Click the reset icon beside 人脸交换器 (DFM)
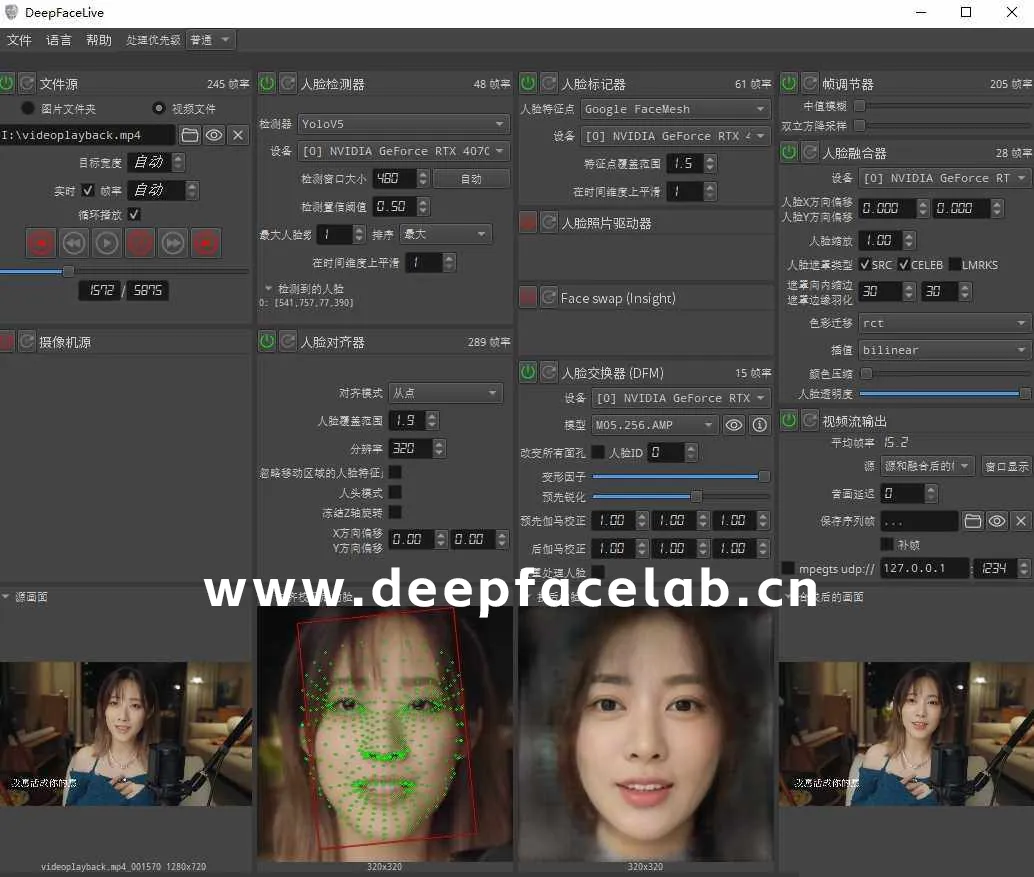 549,372
